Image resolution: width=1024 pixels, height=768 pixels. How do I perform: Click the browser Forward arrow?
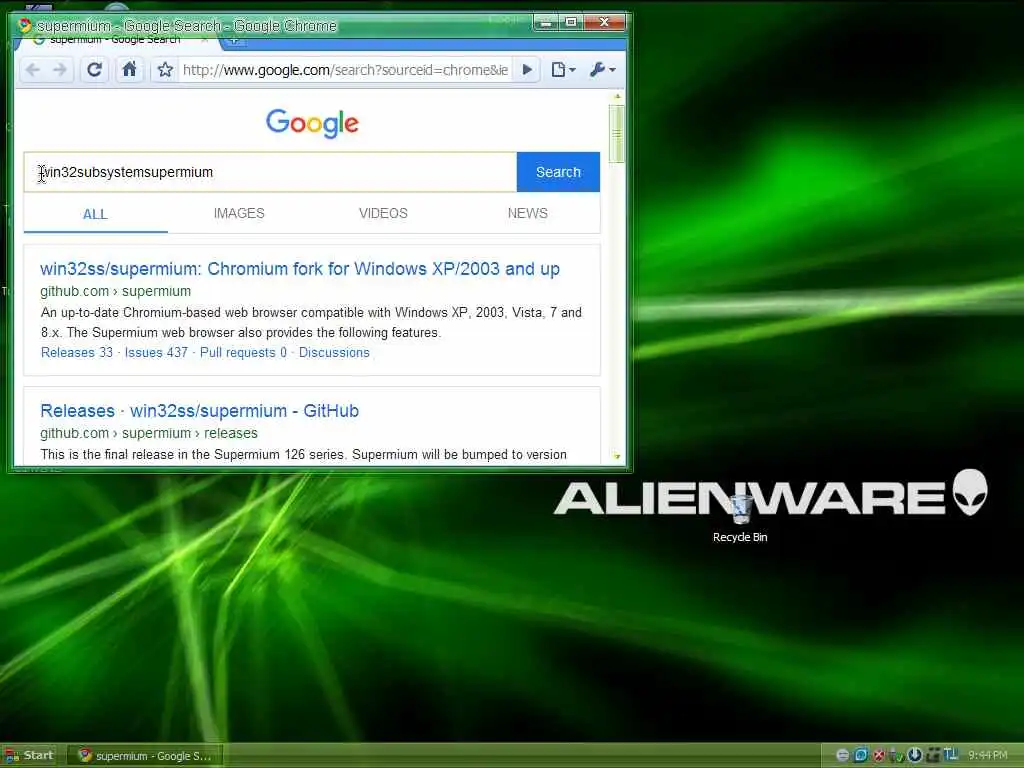pos(59,70)
